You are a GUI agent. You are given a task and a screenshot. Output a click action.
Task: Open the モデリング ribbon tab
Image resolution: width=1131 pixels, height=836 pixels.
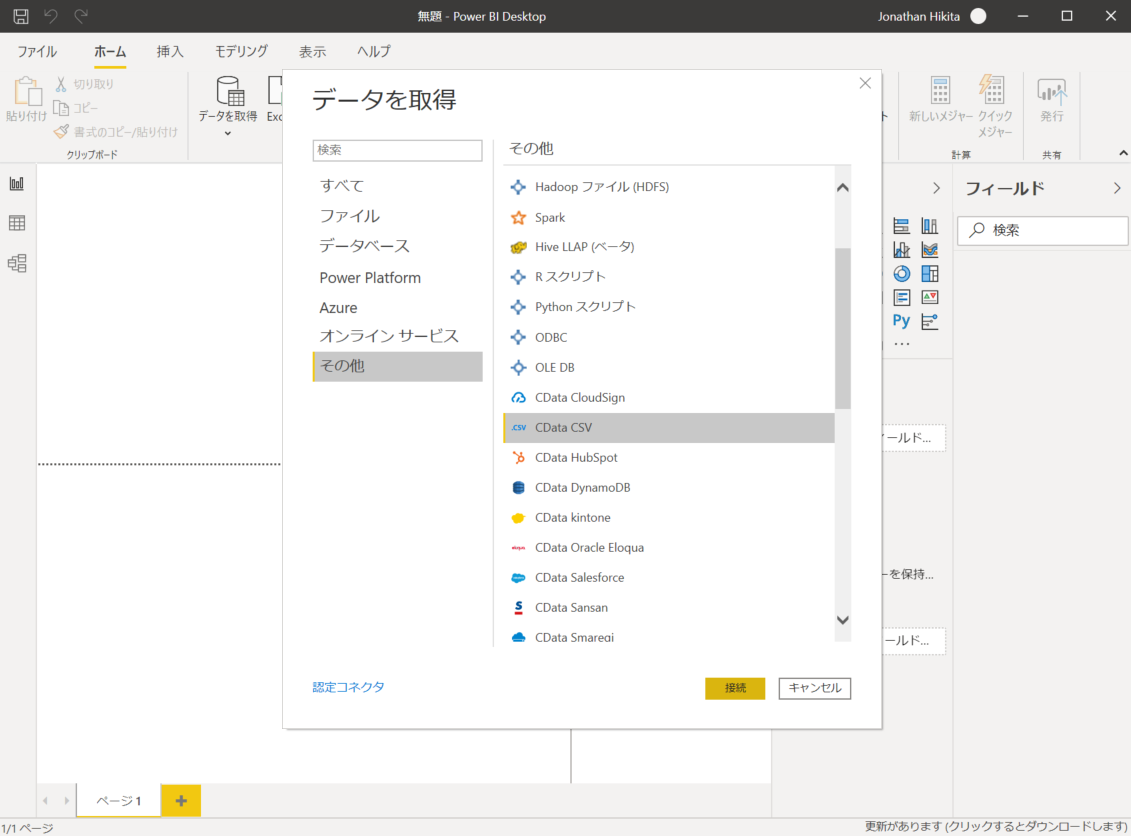click(x=240, y=51)
